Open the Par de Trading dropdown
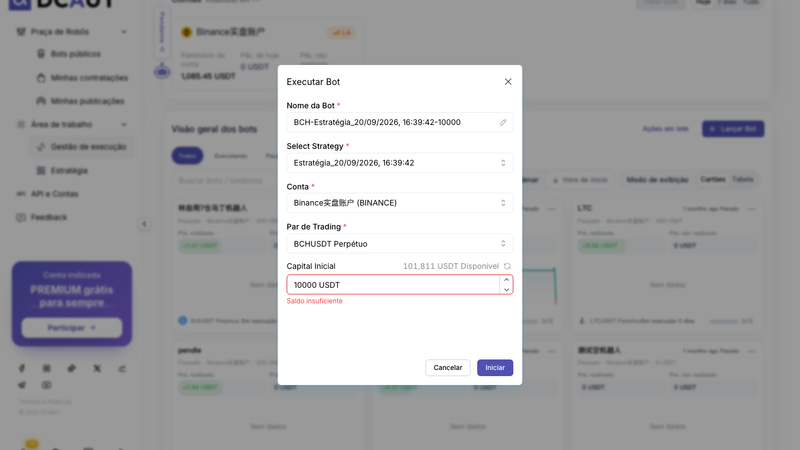Image resolution: width=800 pixels, height=450 pixels. click(x=399, y=243)
